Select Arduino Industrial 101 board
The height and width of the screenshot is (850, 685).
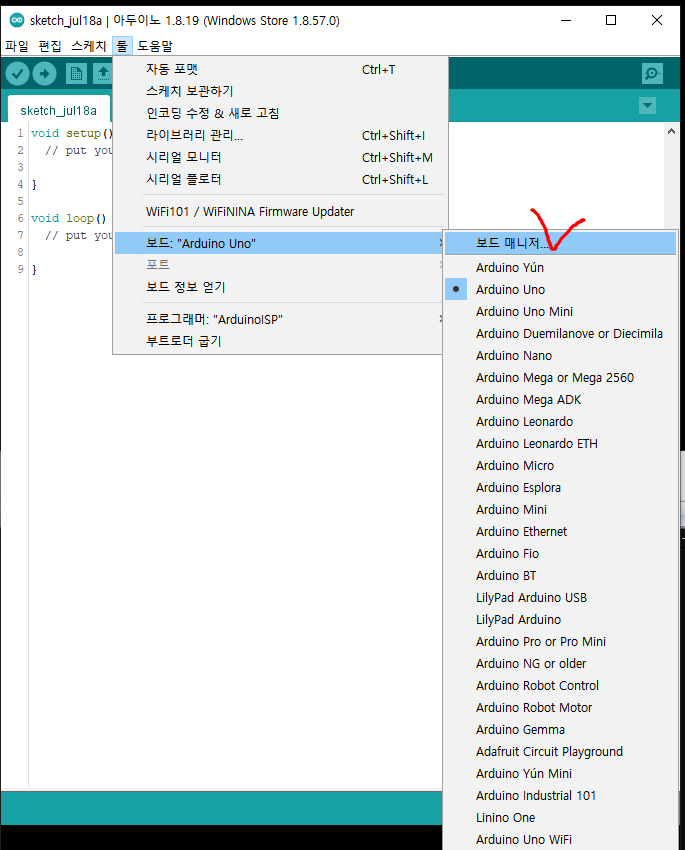(x=560, y=795)
